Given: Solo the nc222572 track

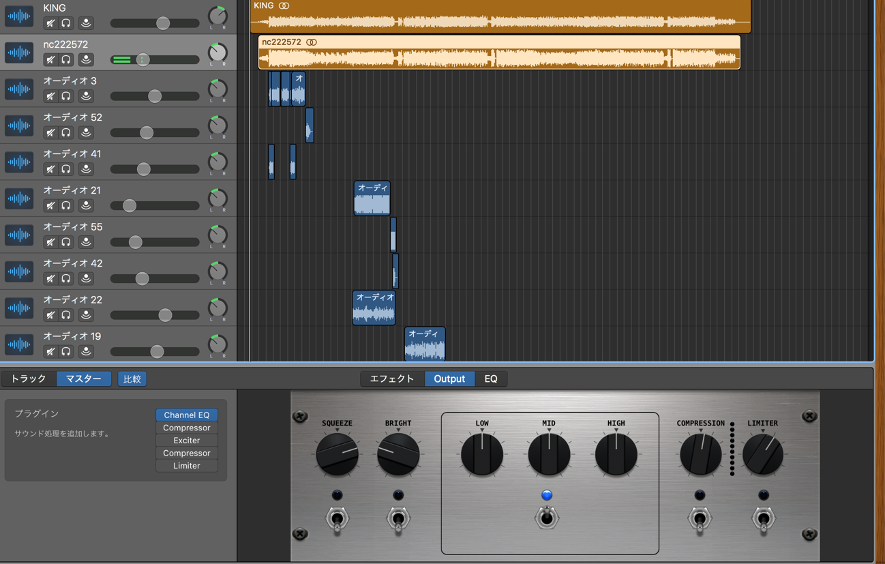Looking at the screenshot, I should point(66,59).
